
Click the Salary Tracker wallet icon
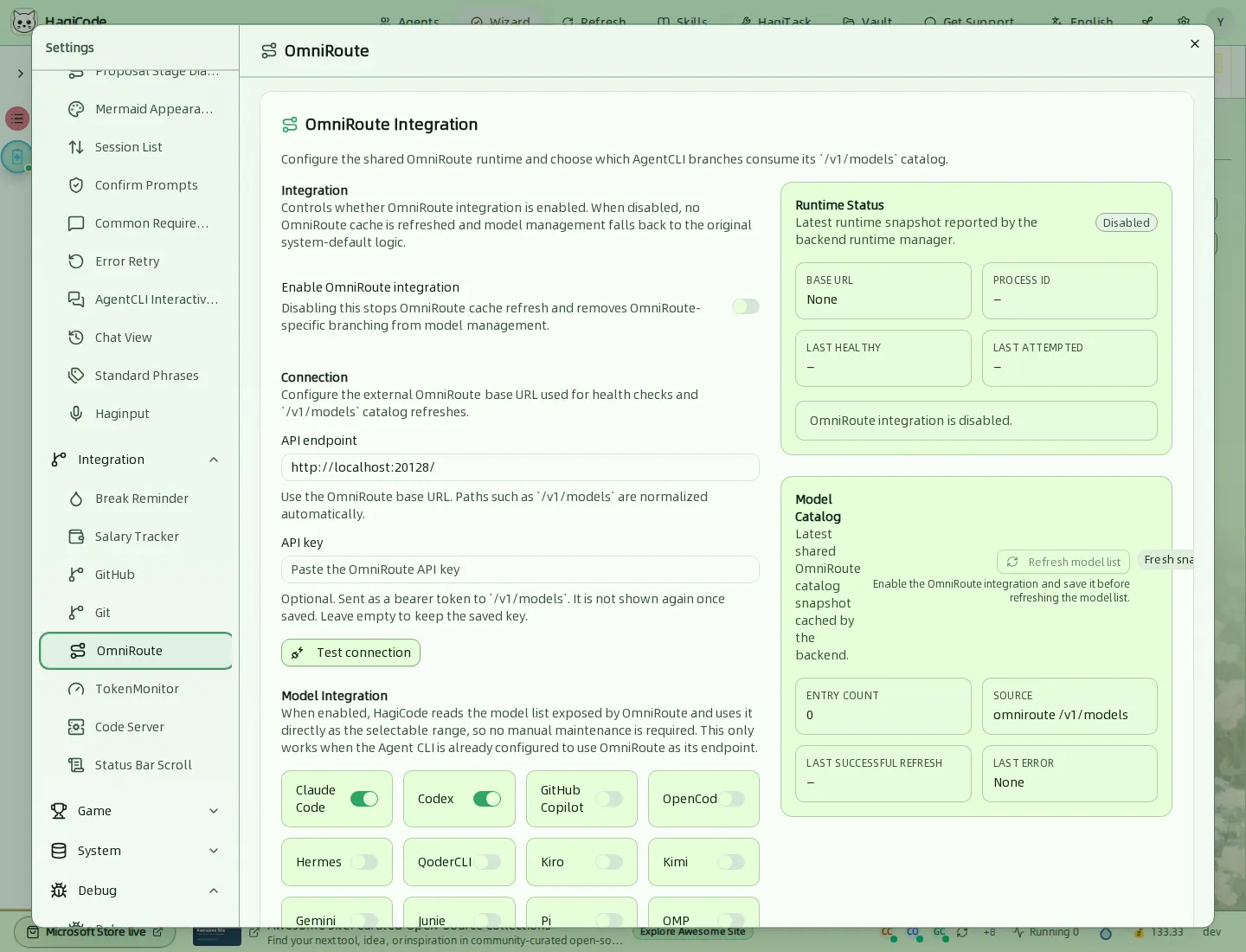click(76, 537)
